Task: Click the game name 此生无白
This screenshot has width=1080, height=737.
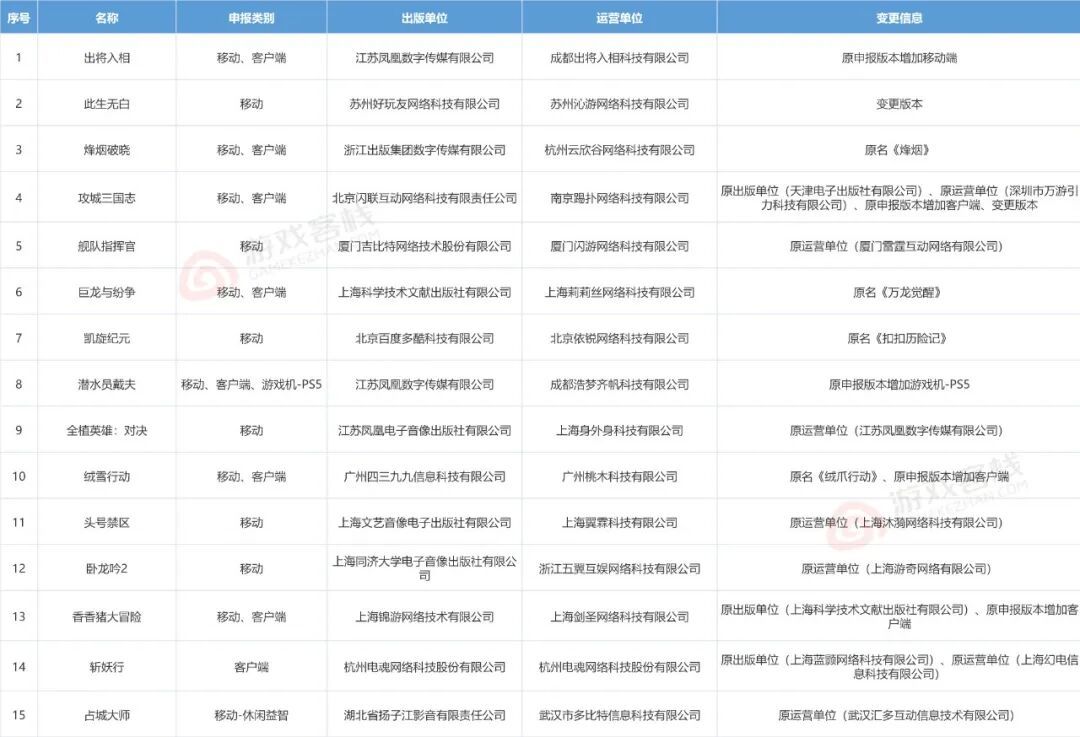Action: point(107,104)
